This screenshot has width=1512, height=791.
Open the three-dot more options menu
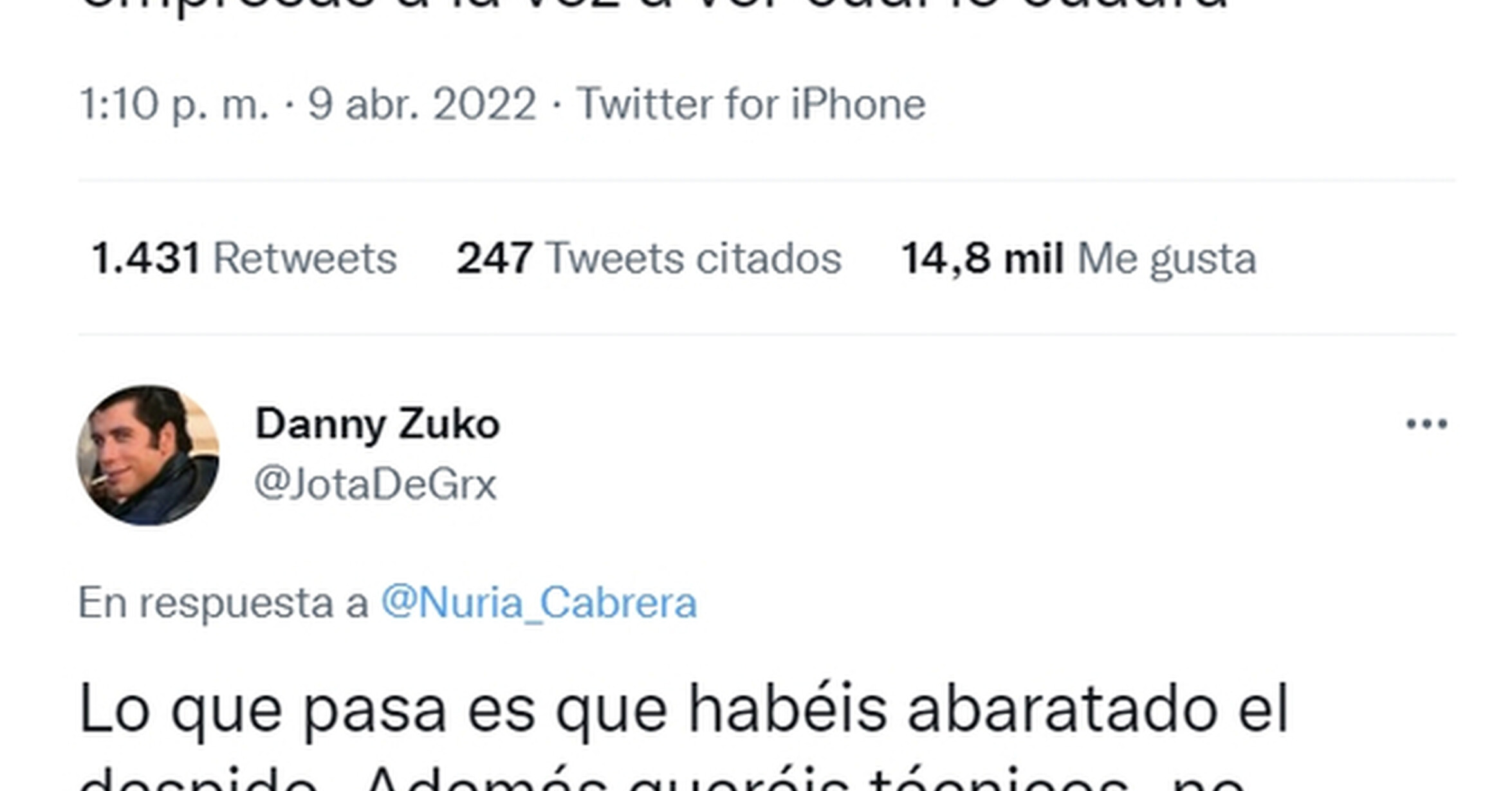(x=1426, y=424)
